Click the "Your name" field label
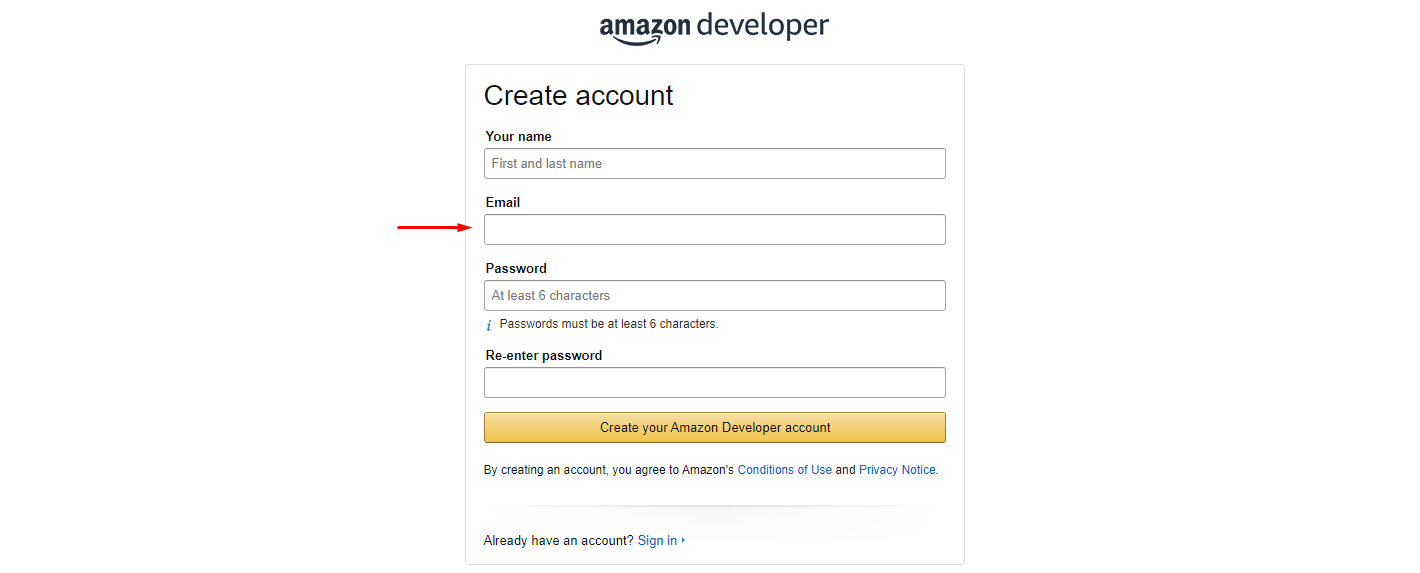This screenshot has width=1420, height=573. [518, 137]
